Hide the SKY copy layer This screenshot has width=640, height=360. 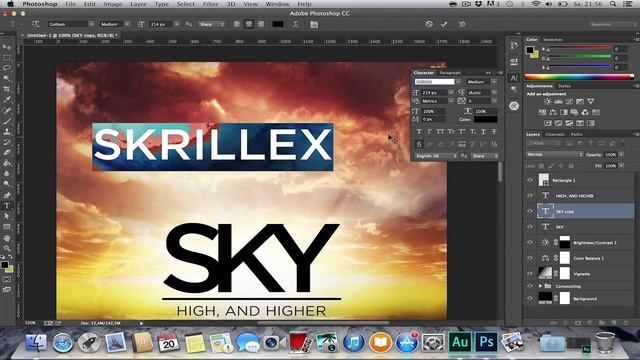point(530,211)
